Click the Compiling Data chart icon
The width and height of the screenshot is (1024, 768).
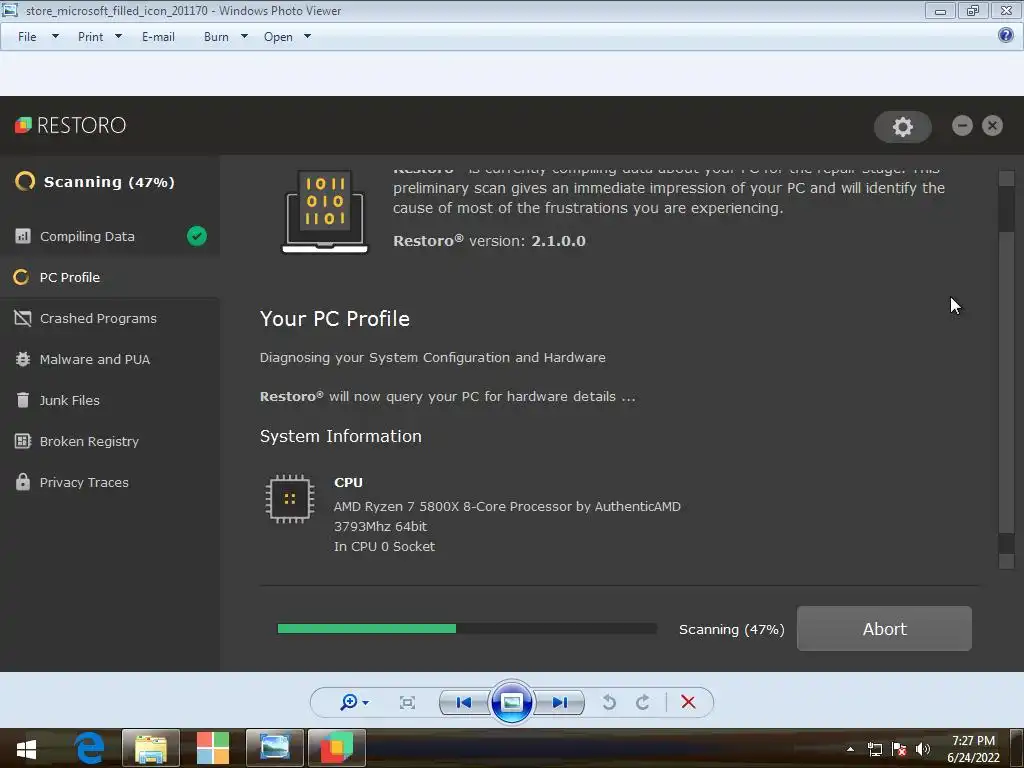(x=23, y=236)
